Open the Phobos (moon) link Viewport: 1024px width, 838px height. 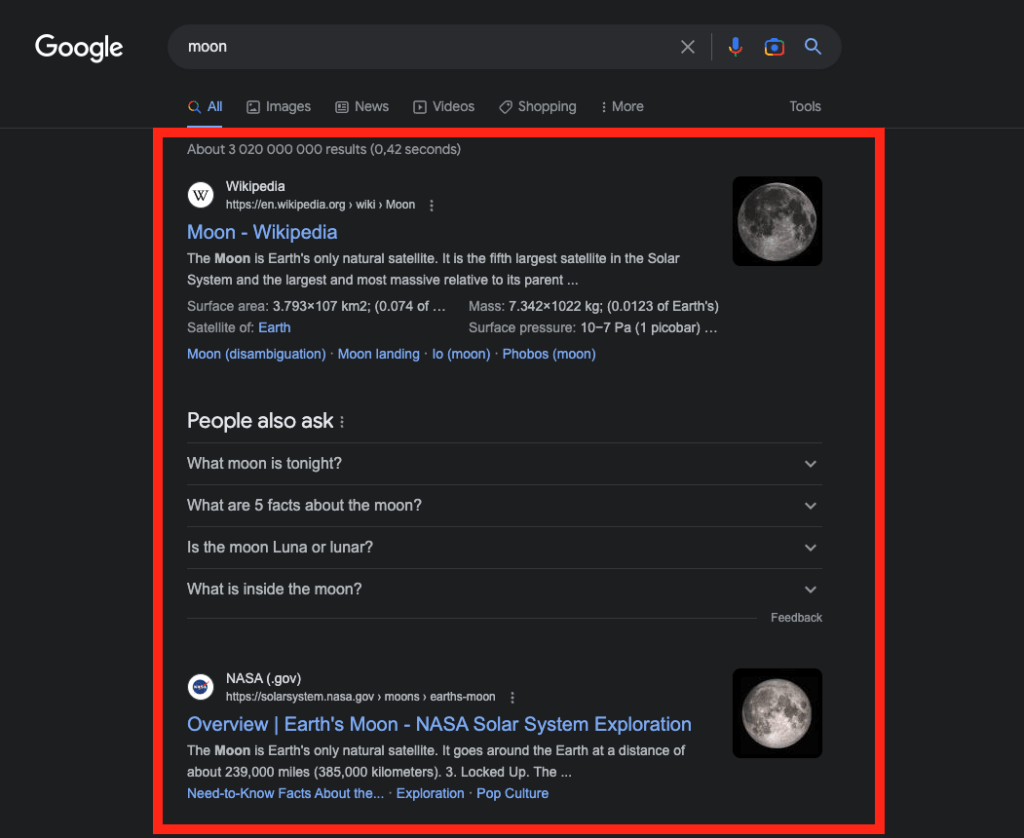tap(549, 354)
